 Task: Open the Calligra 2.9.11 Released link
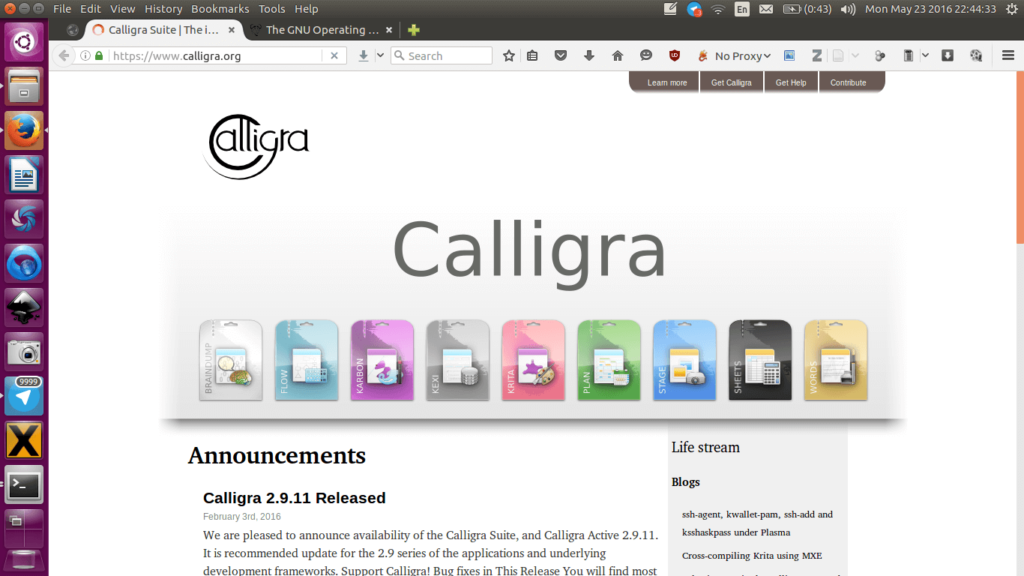pyautogui.click(x=294, y=498)
